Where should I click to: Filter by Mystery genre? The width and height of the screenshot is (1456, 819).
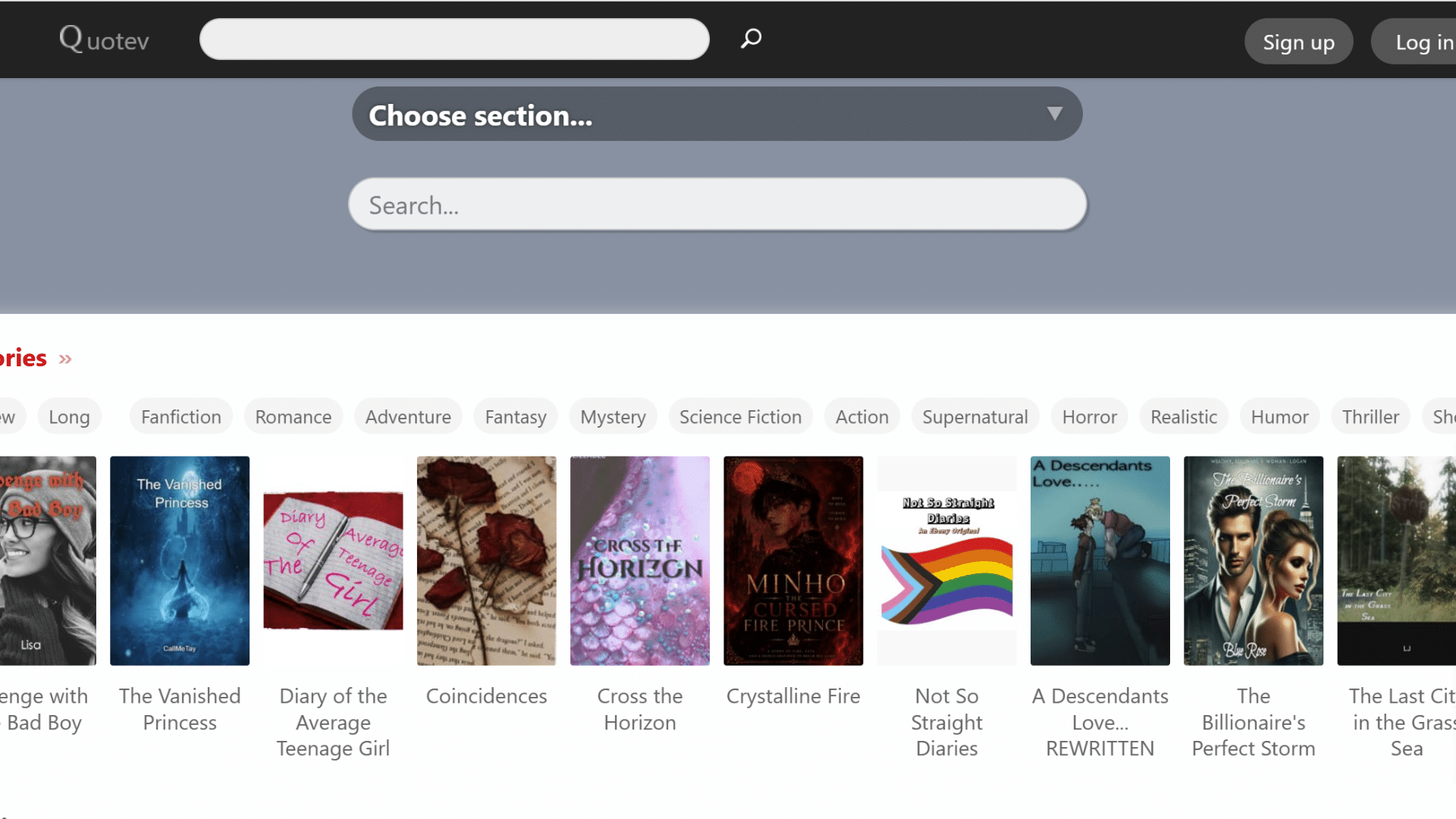pyautogui.click(x=613, y=416)
